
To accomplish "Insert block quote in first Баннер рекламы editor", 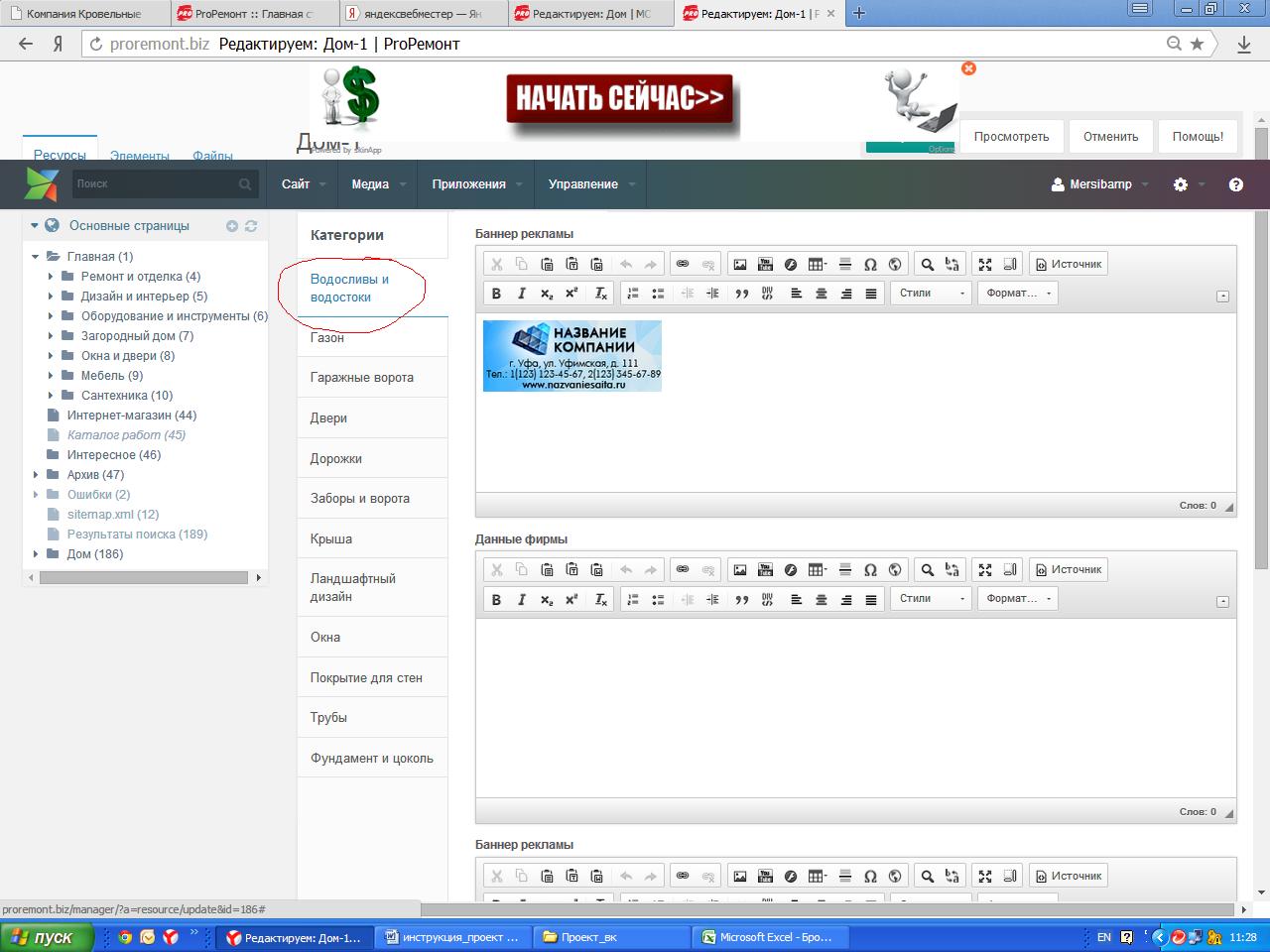I will [741, 294].
